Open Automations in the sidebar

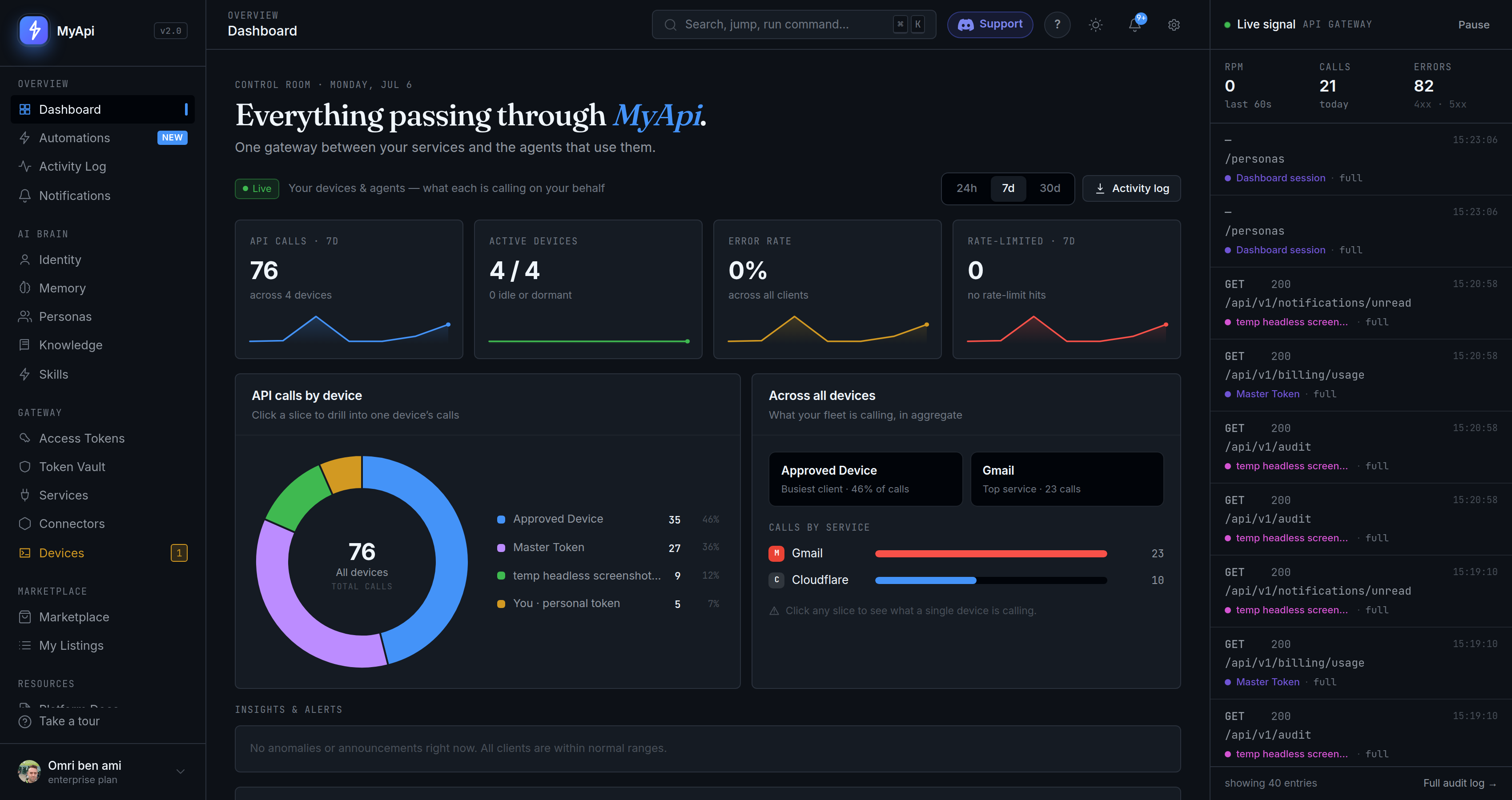pos(103,138)
